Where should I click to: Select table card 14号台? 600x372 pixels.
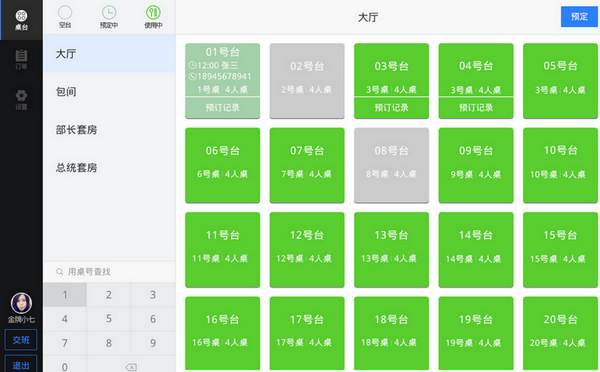(x=476, y=250)
